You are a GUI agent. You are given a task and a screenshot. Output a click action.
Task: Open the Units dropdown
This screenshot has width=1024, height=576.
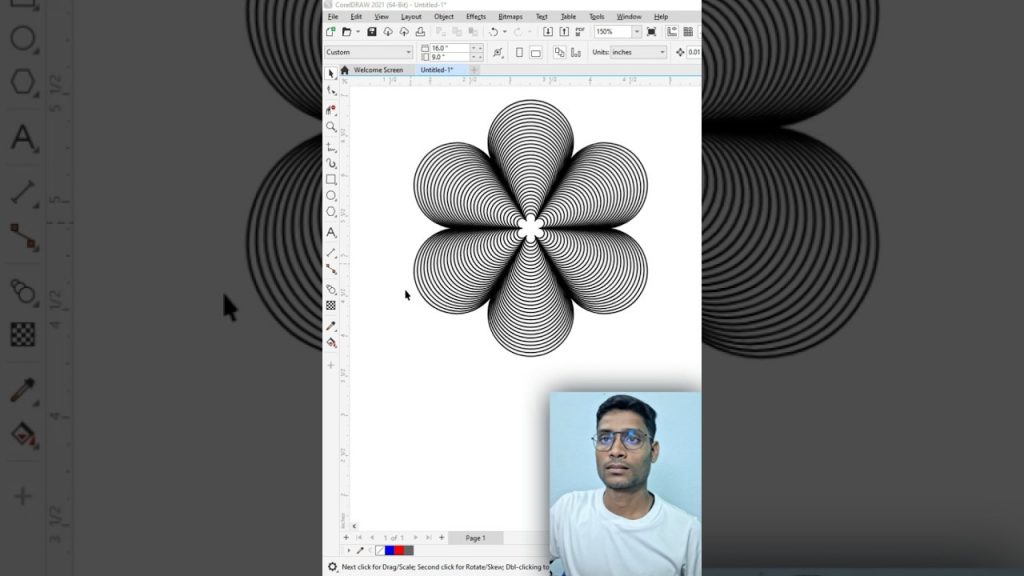(x=662, y=52)
